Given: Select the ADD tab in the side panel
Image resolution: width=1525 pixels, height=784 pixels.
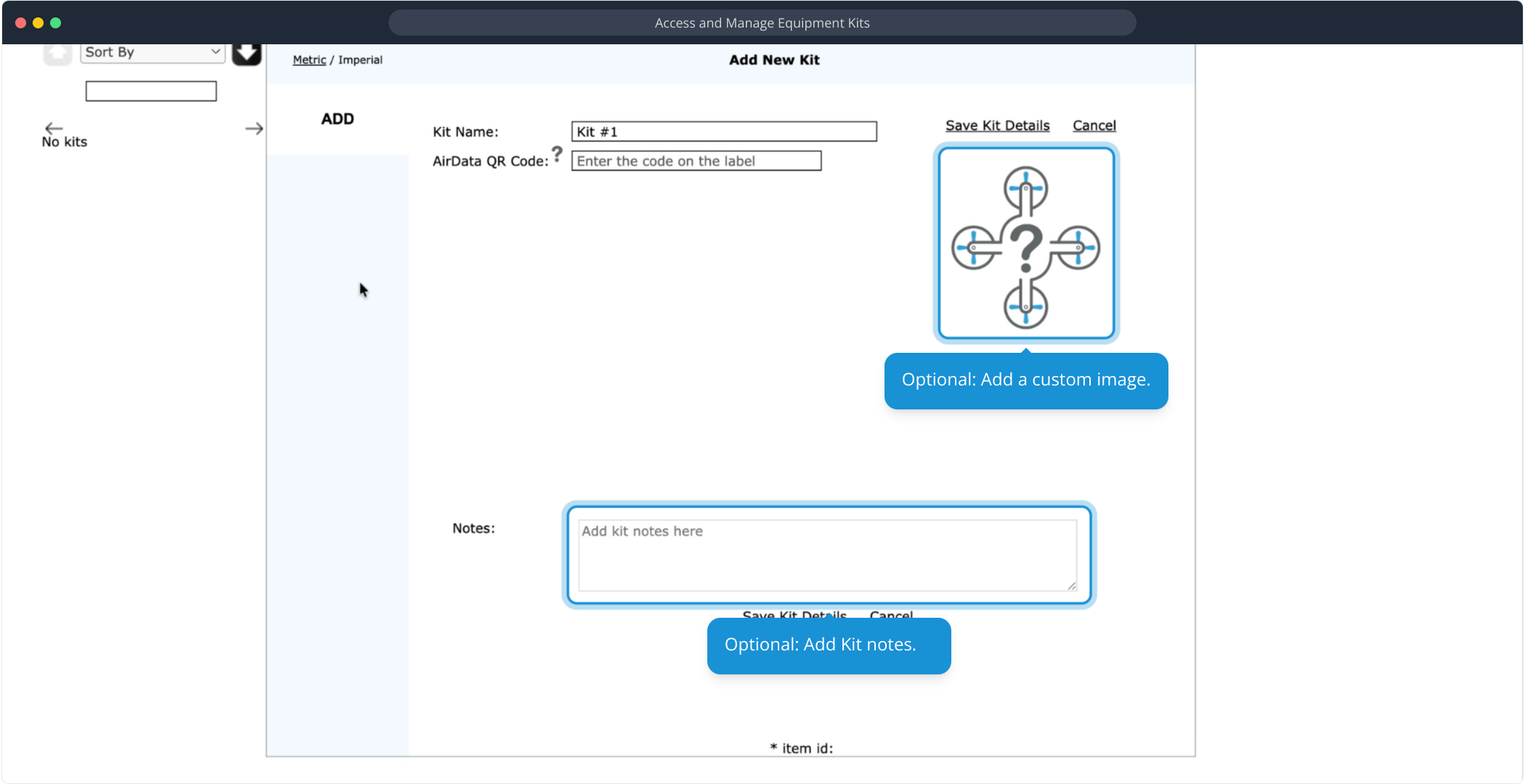Looking at the screenshot, I should click(338, 119).
